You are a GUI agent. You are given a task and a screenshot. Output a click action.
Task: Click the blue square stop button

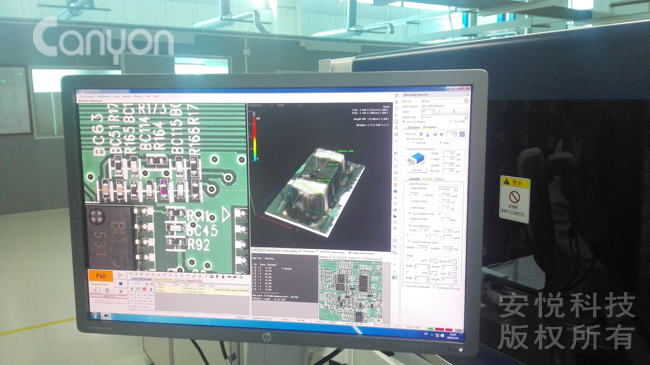[121, 284]
